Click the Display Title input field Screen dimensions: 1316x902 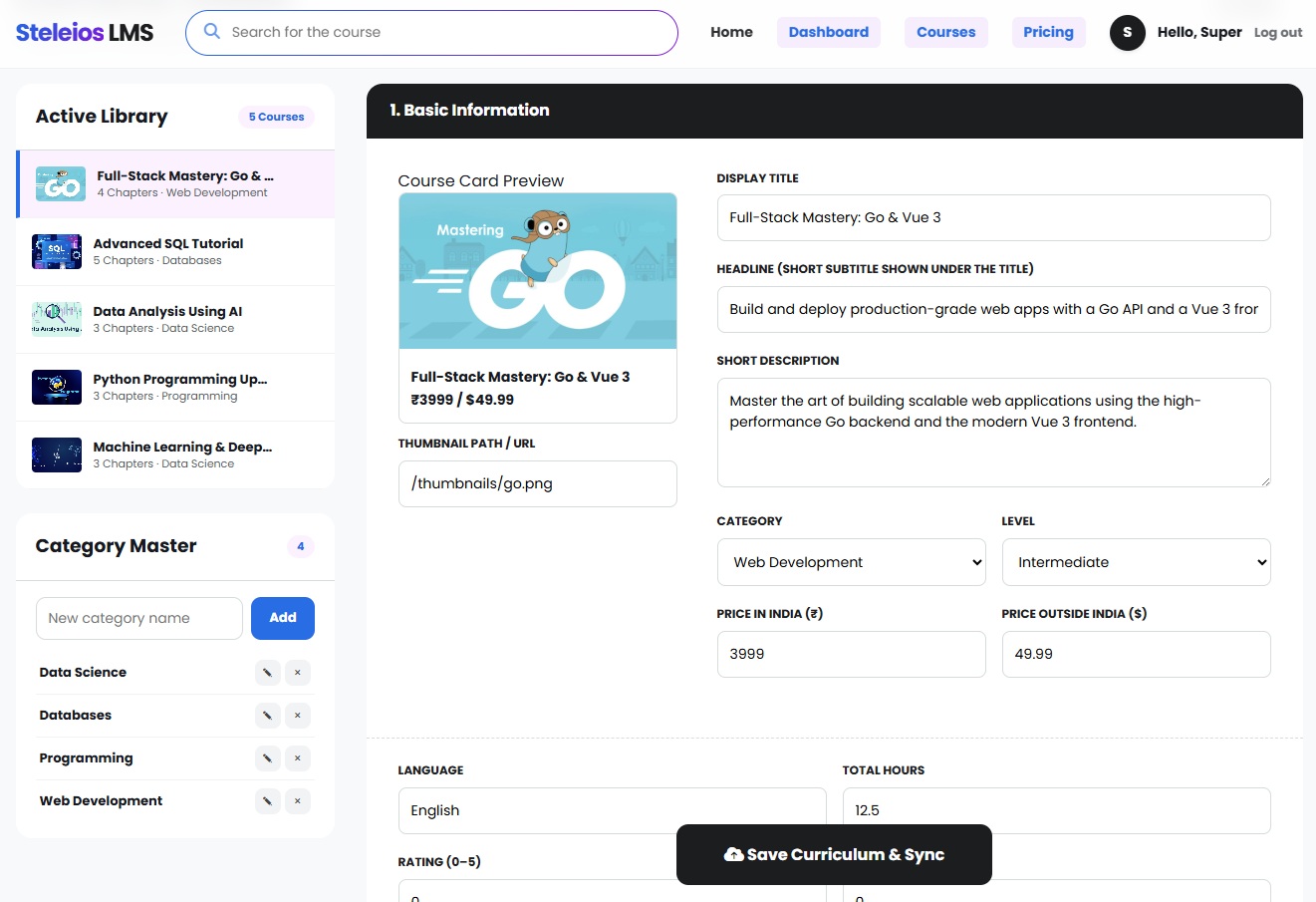pos(993,217)
